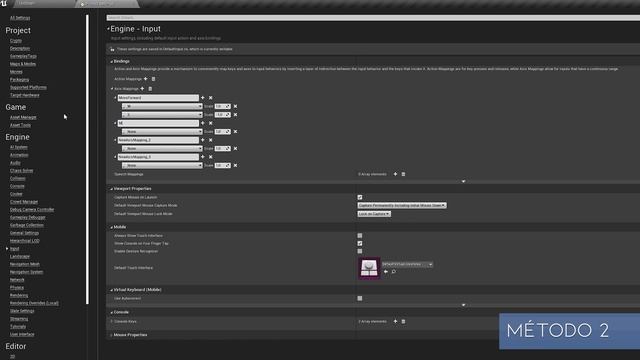This screenshot has width=640, height=360.
Task: Edit Scale value for the W key
Action: click(223, 106)
